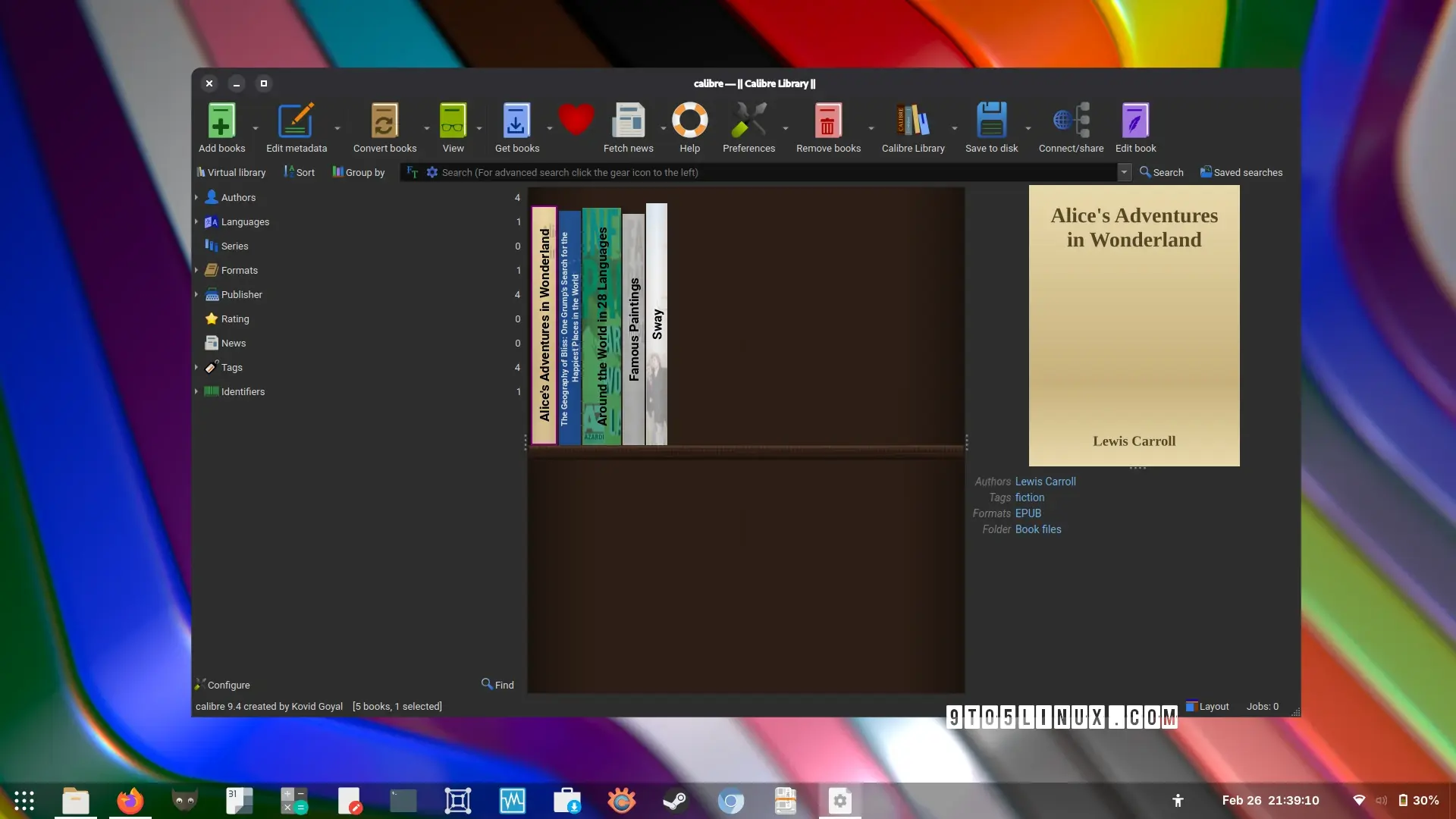The width and height of the screenshot is (1456, 819).
Task: Expand the Tags tree category
Action: [x=196, y=367]
